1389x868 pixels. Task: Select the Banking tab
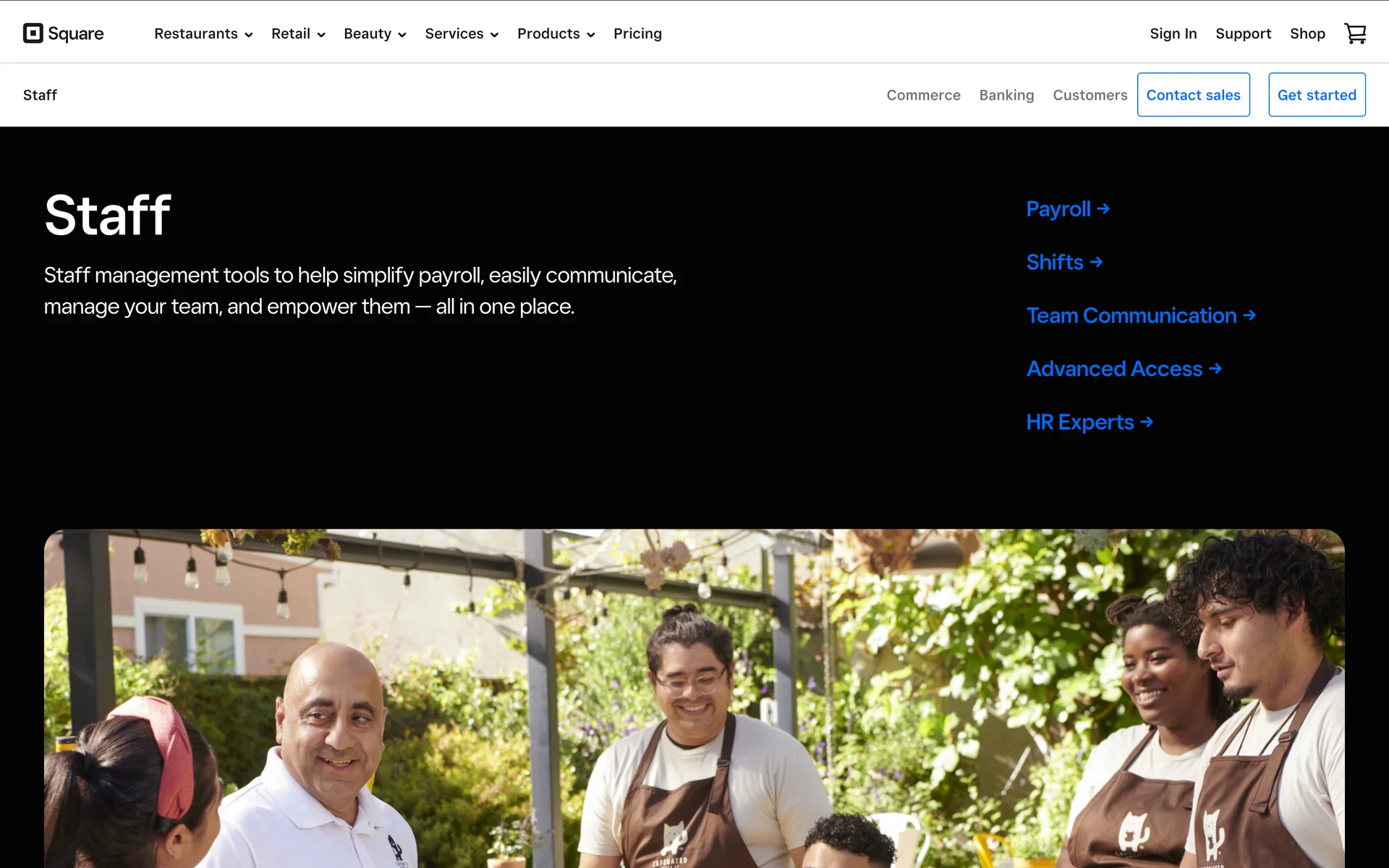(x=1006, y=95)
